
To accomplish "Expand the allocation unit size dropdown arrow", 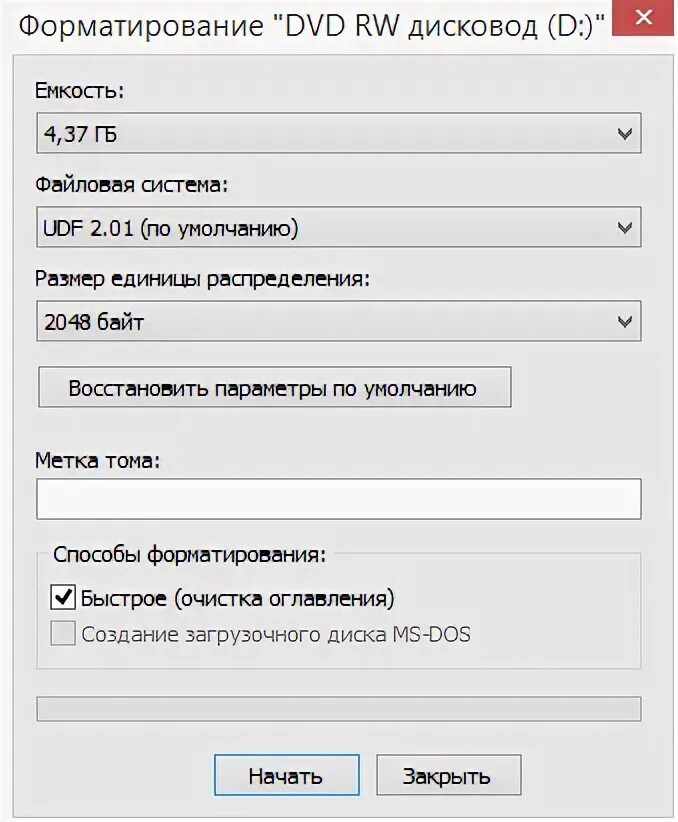I will pos(624,321).
